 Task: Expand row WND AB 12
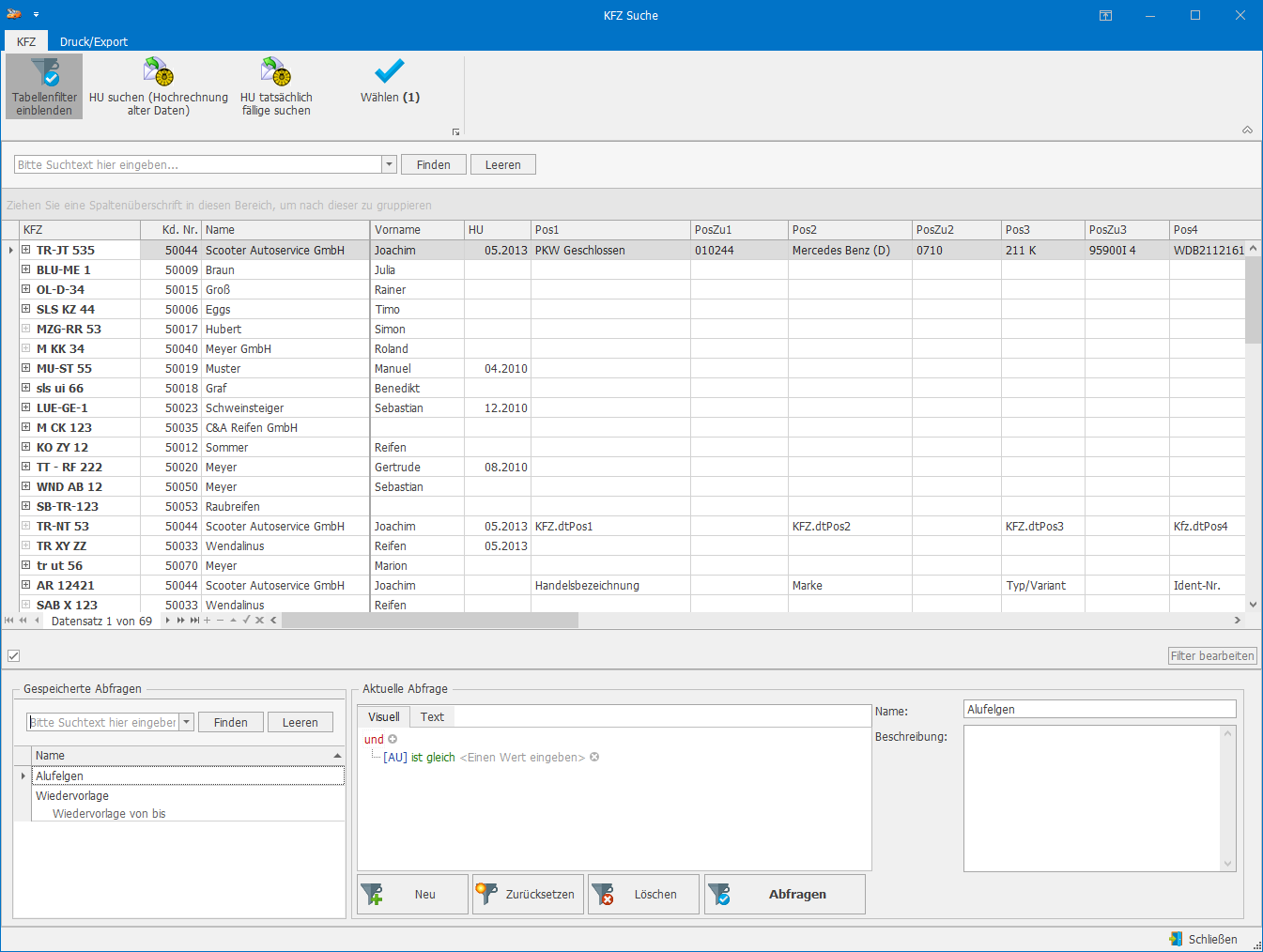pyautogui.click(x=26, y=486)
